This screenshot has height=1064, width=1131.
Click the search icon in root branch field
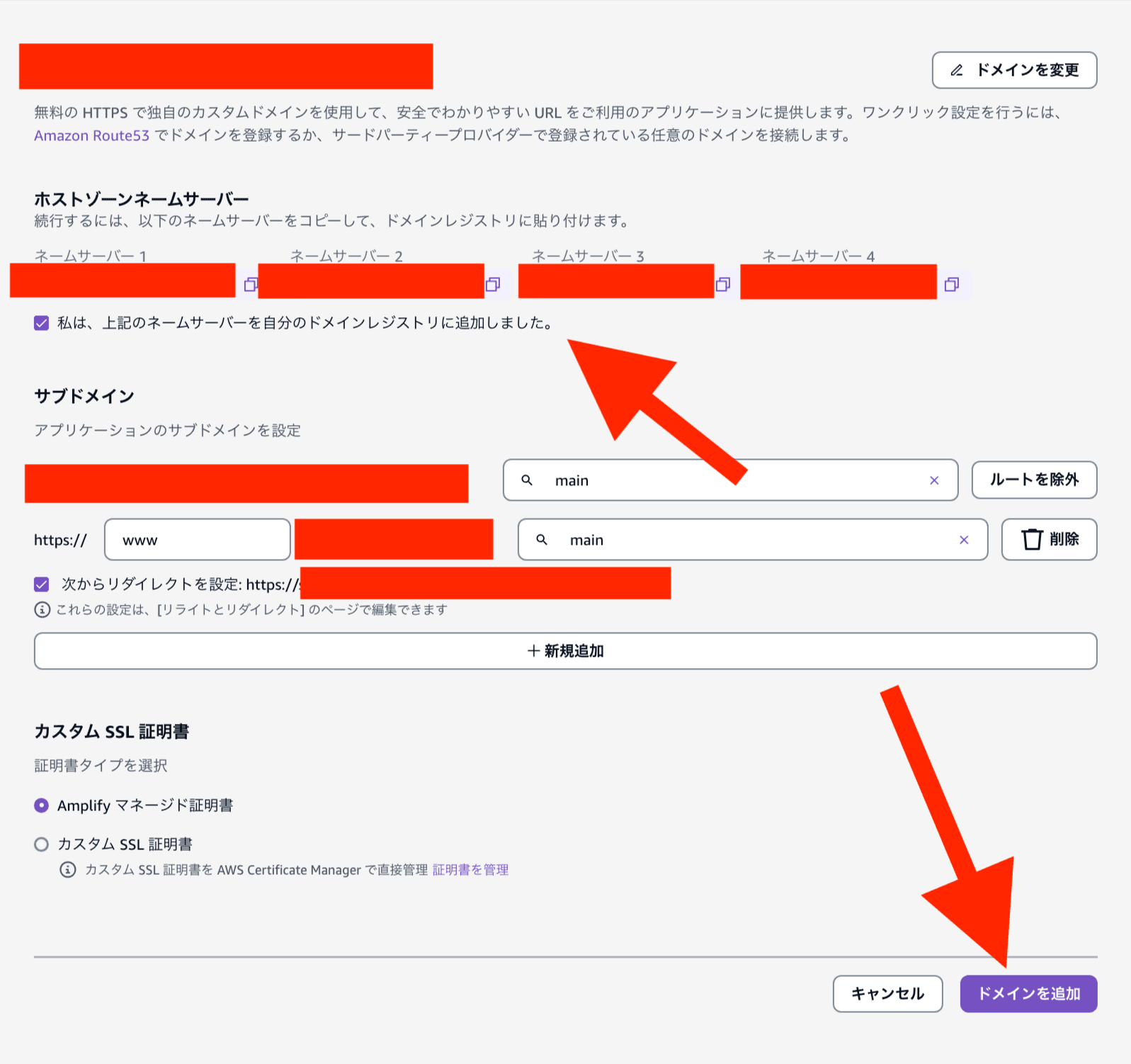527,480
